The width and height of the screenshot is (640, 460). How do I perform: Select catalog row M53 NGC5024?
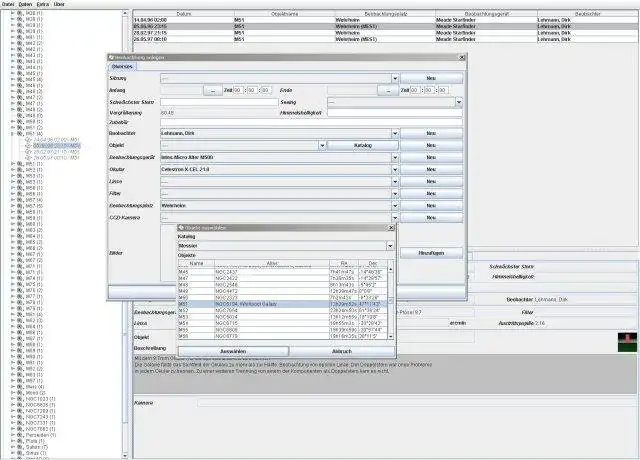[x=282, y=317]
